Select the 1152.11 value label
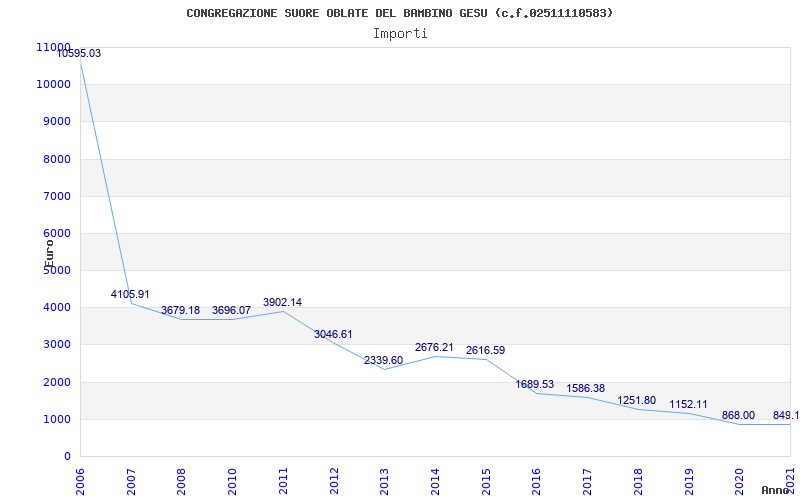The height and width of the screenshot is (500, 800). pyautogui.click(x=688, y=405)
